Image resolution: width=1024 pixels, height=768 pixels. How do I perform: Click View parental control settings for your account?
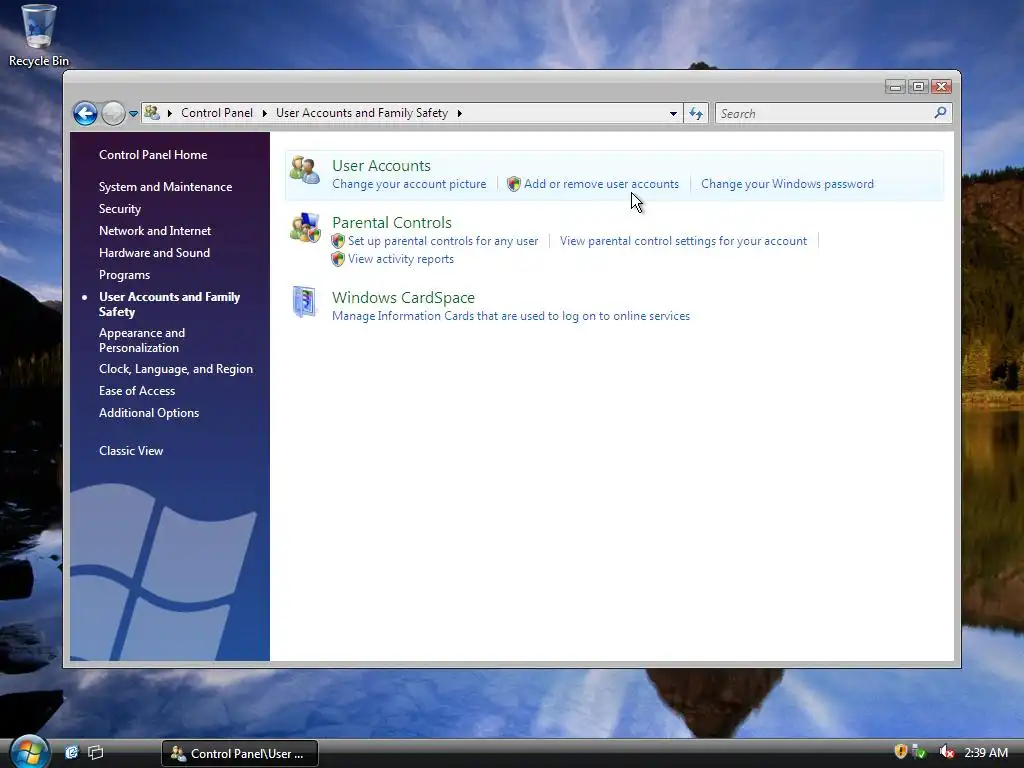(683, 241)
